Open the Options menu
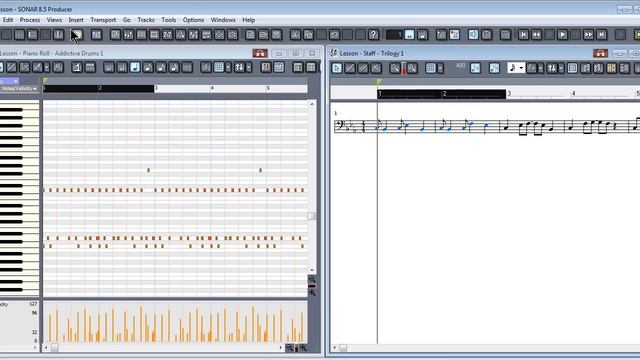Screen dimensions: 640x360 [x=193, y=20]
